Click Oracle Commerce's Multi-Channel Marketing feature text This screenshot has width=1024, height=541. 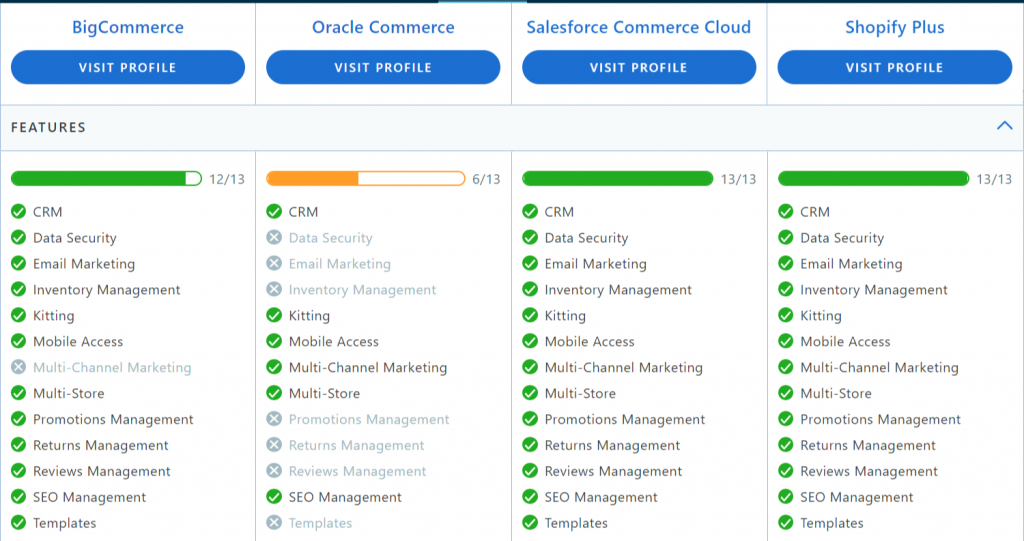pos(368,368)
